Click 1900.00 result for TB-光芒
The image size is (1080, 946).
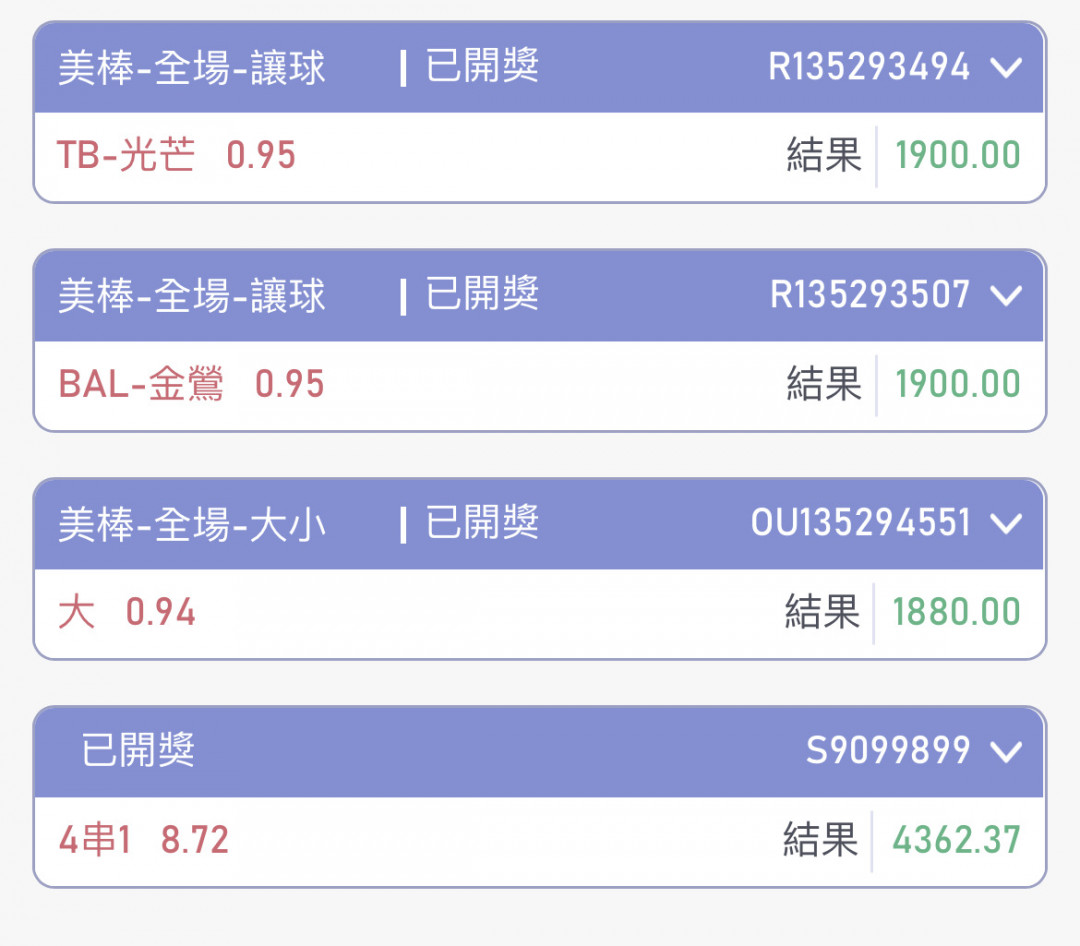(x=957, y=156)
